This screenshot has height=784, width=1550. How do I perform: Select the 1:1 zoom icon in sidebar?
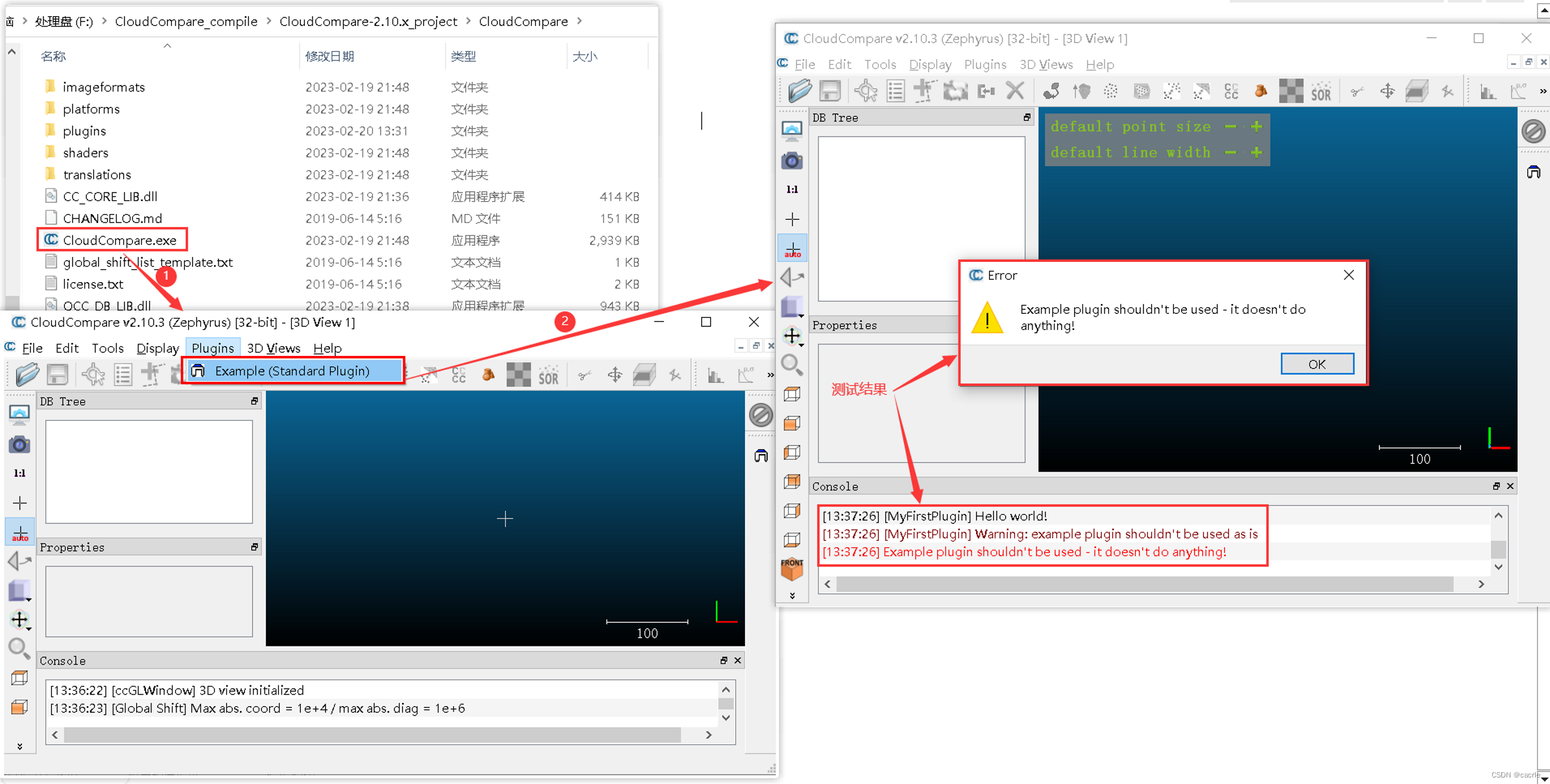click(x=793, y=189)
